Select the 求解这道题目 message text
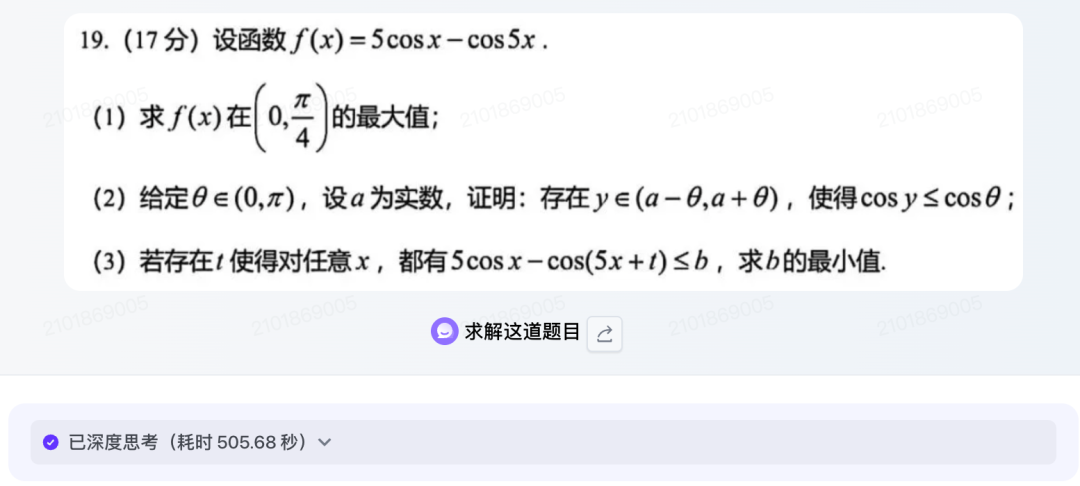The image size is (1080, 486). [521, 332]
